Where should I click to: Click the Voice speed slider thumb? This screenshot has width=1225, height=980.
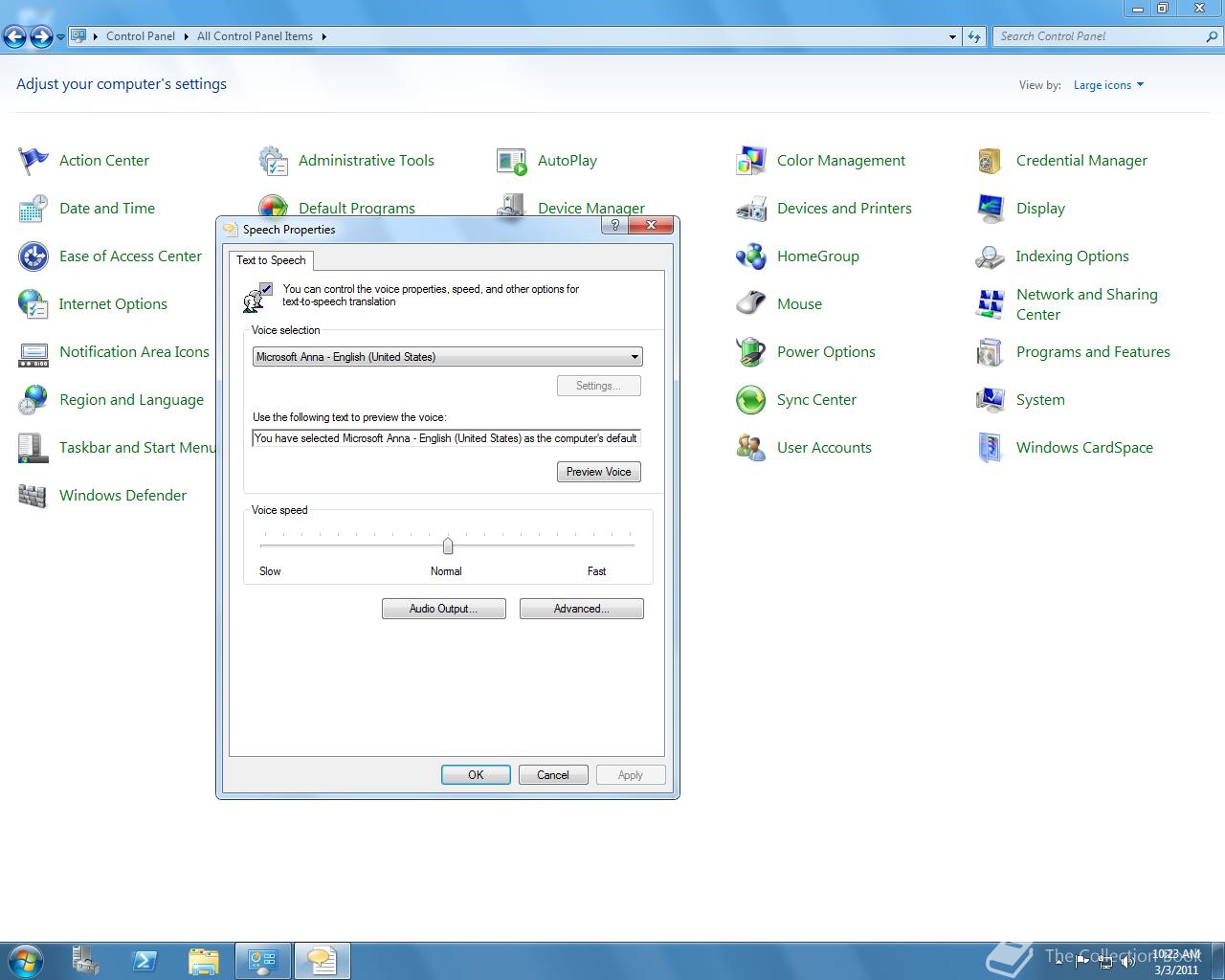tap(448, 546)
